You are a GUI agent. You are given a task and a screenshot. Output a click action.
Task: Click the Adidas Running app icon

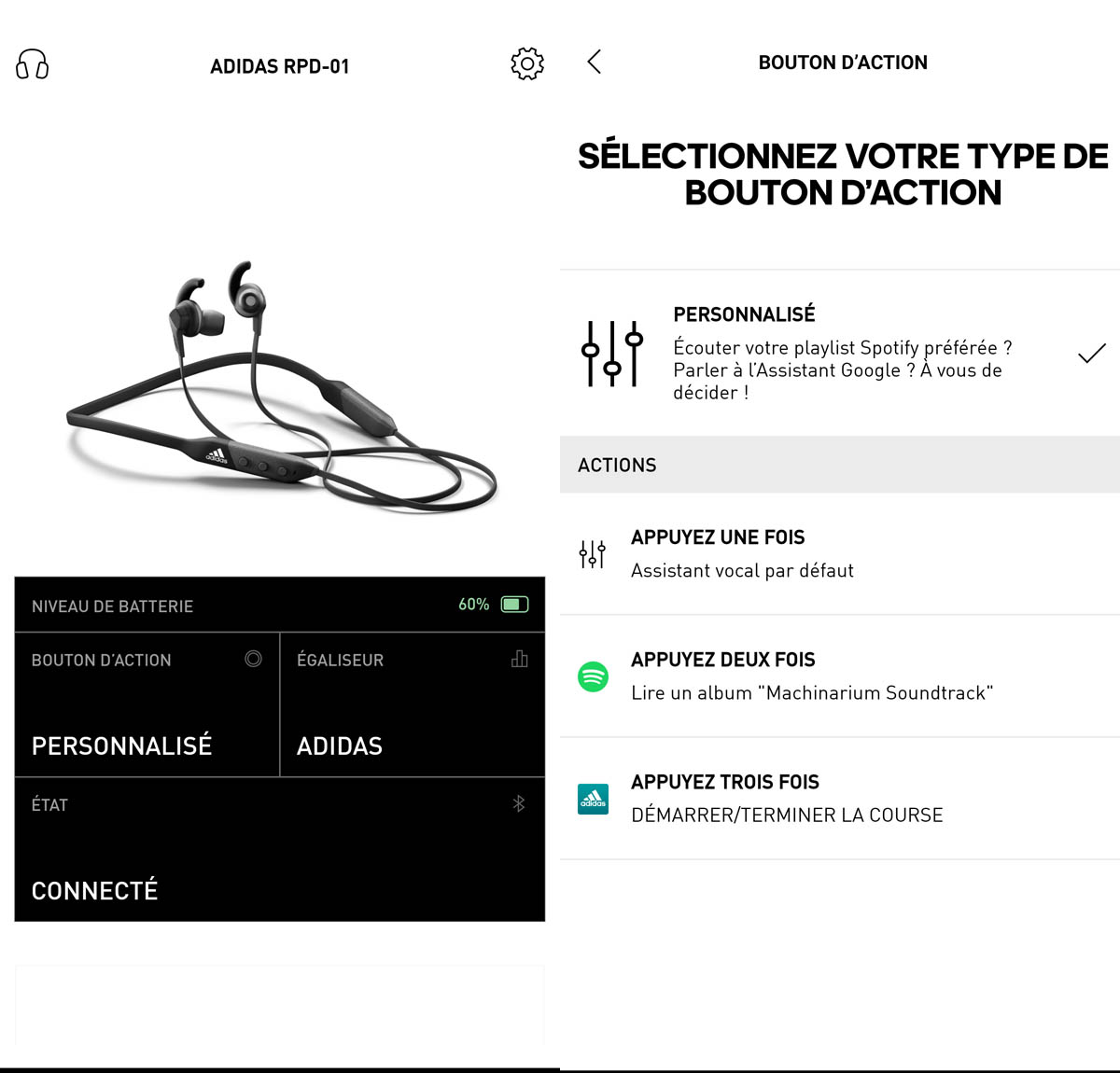(593, 799)
